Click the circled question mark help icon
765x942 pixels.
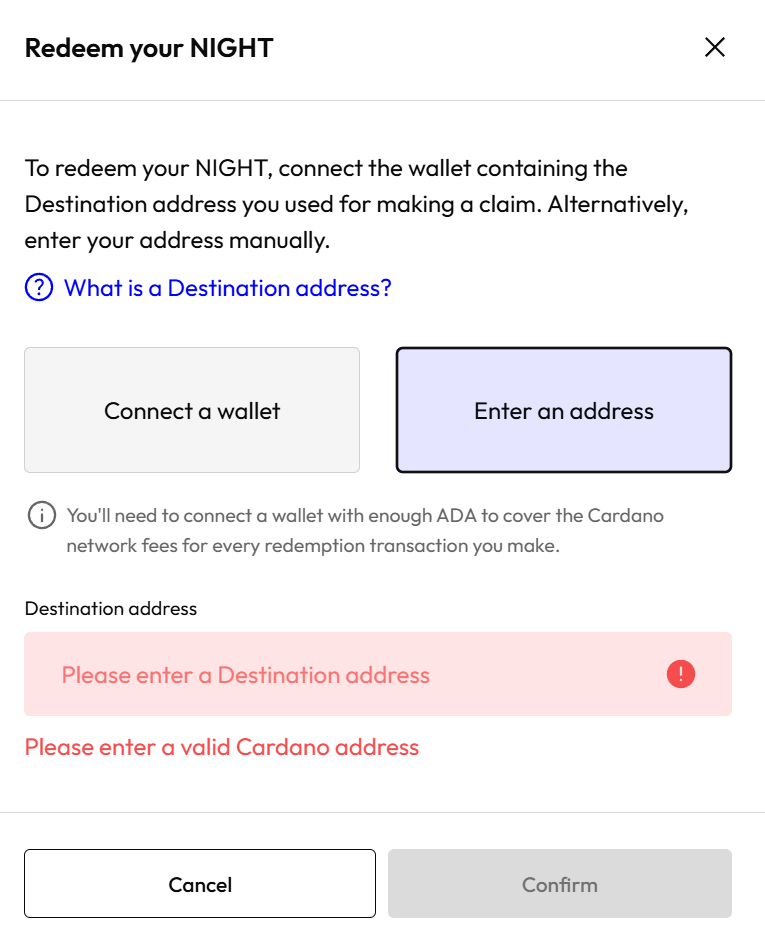coord(39,289)
